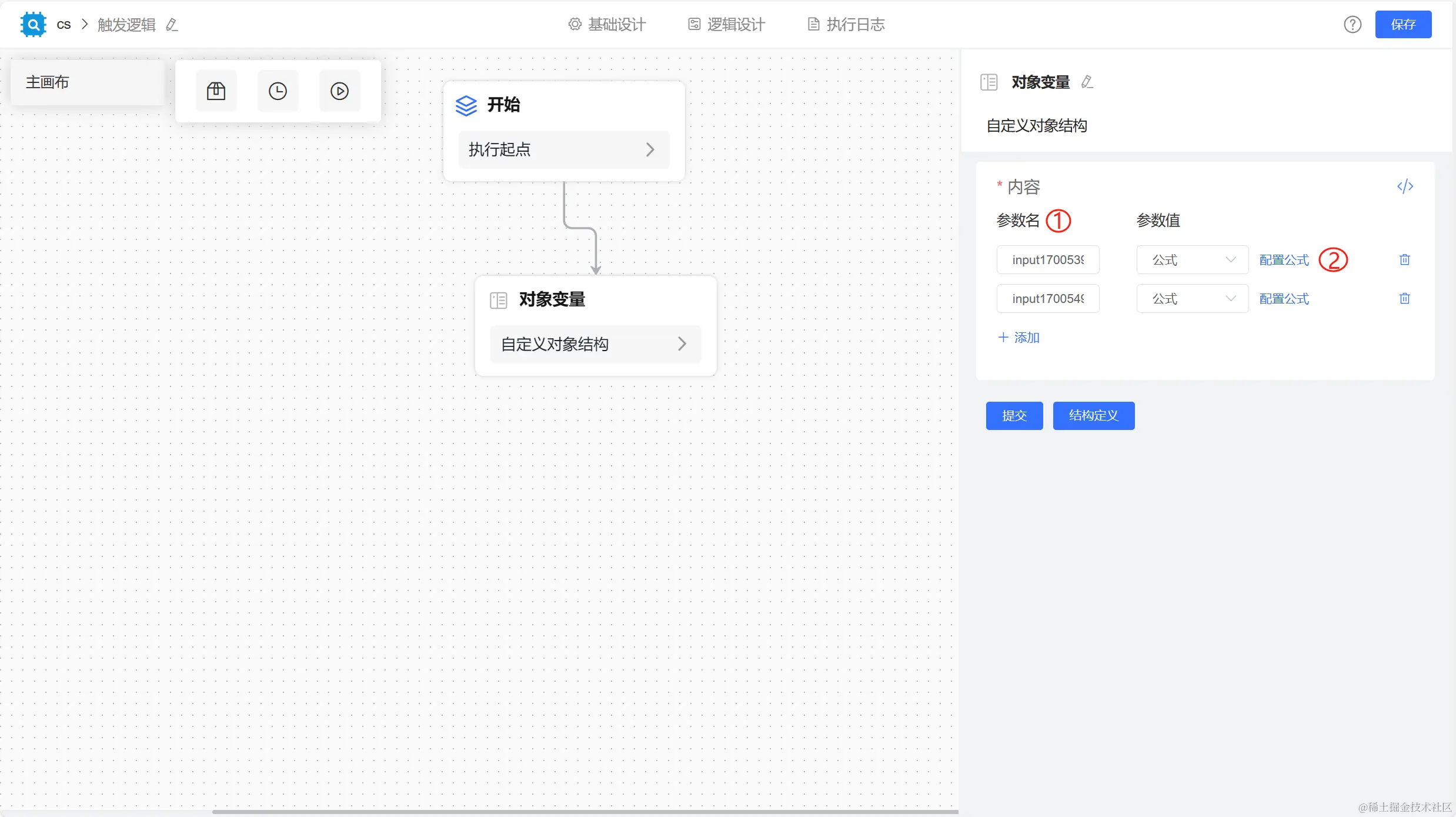Viewport: 1456px width, 817px height.
Task: Click the help question mark icon
Action: pos(1352,25)
